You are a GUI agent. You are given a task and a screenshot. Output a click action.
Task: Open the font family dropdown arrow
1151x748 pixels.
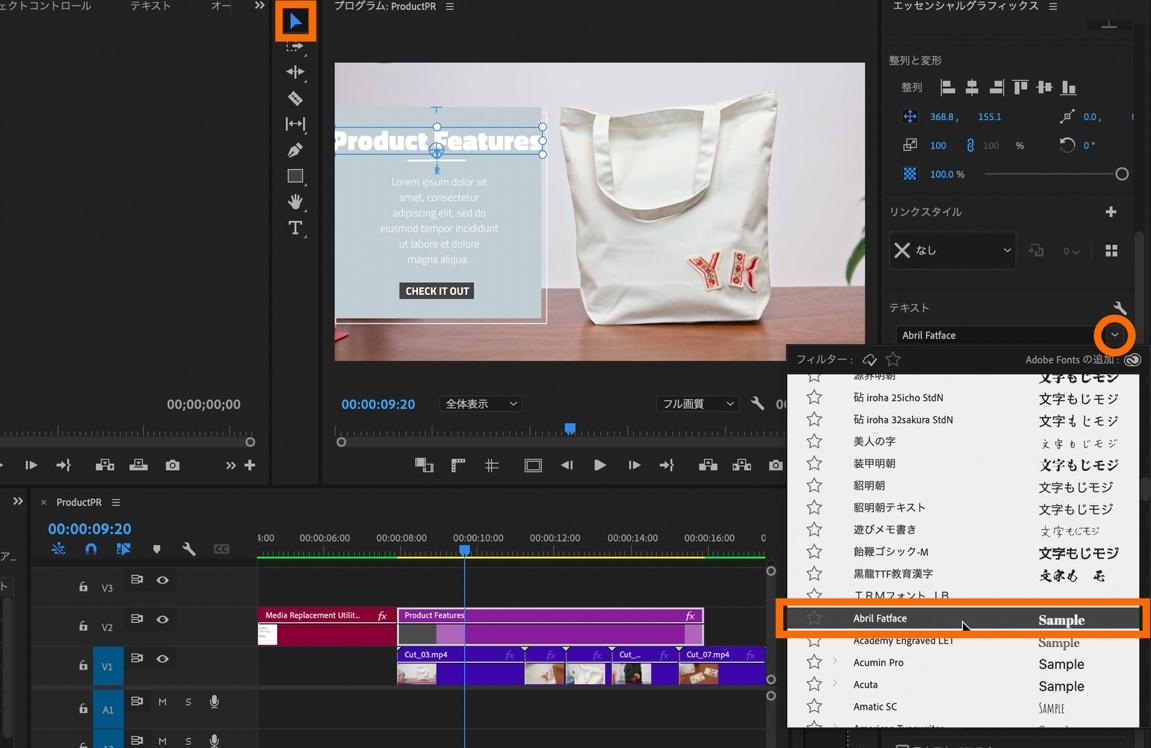[1114, 335]
